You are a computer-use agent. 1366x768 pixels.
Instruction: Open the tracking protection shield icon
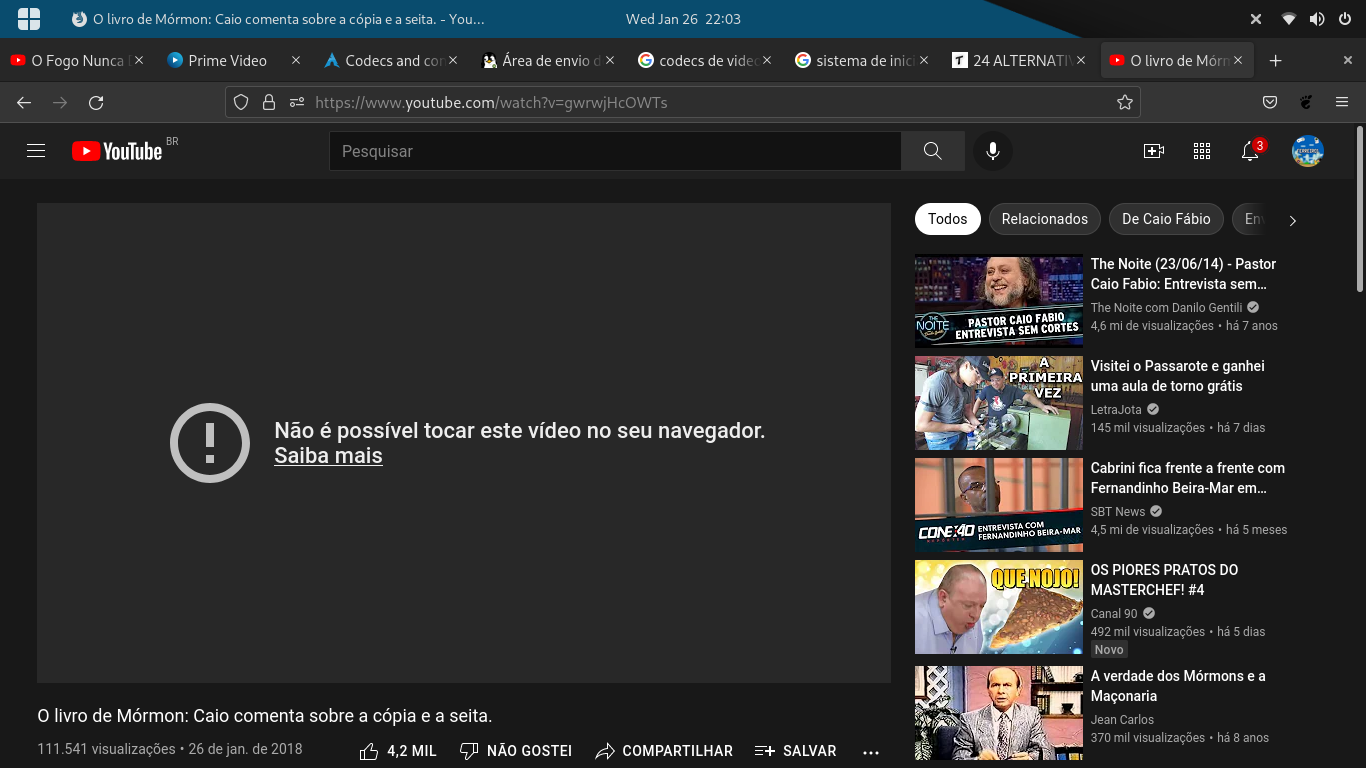click(240, 102)
